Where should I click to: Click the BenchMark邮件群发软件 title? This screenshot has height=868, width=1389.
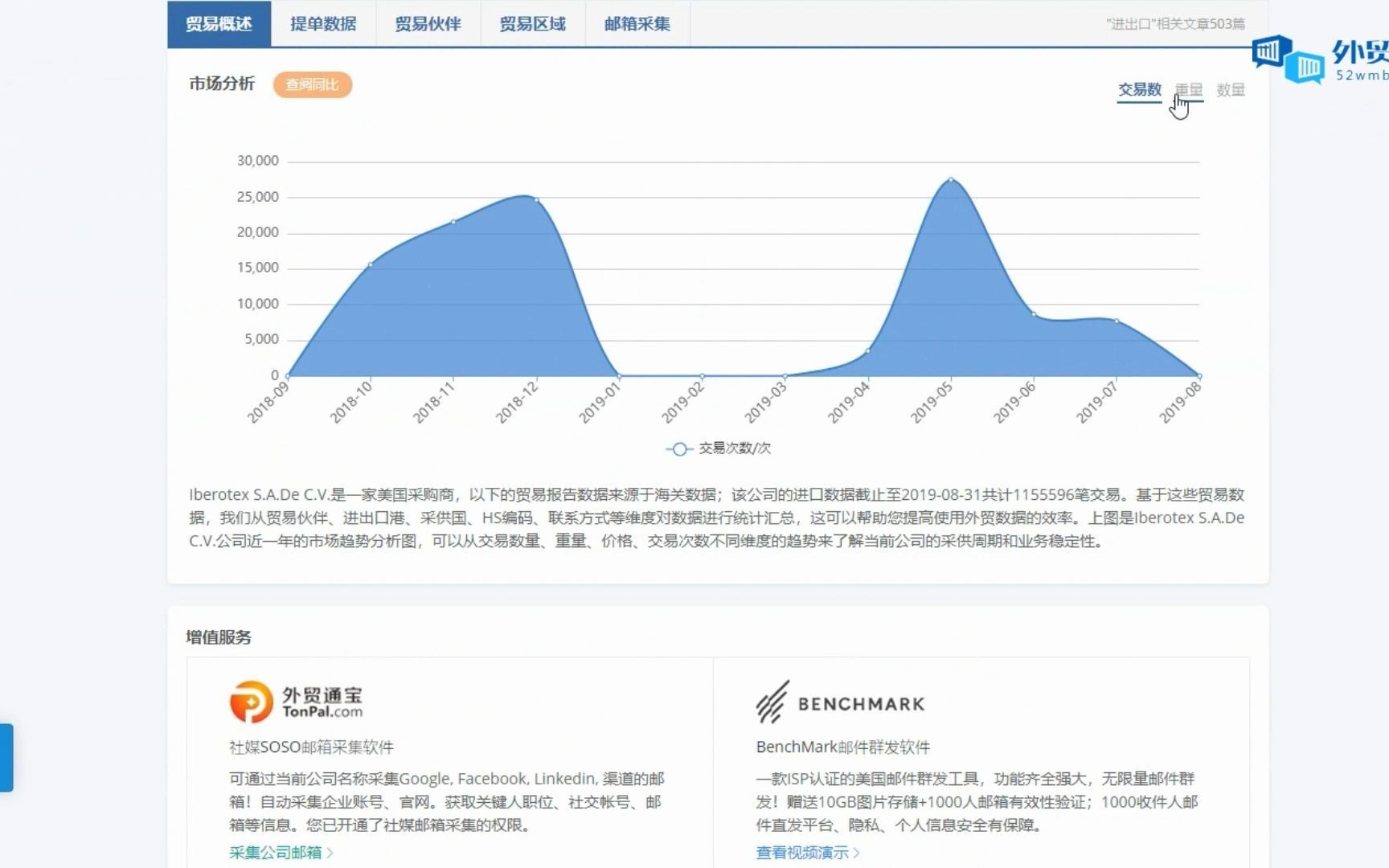(842, 747)
